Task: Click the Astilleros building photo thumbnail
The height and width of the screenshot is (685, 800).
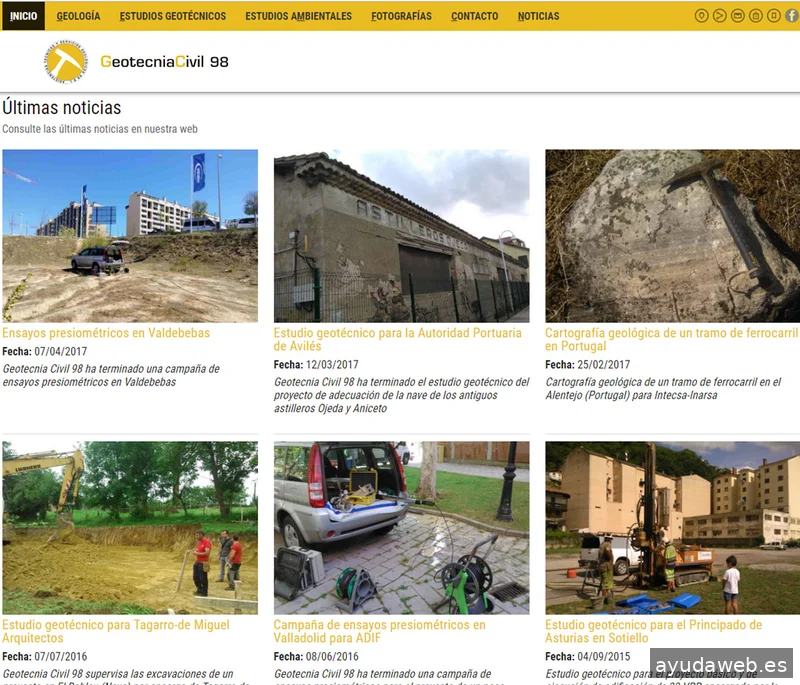Action: [401, 236]
